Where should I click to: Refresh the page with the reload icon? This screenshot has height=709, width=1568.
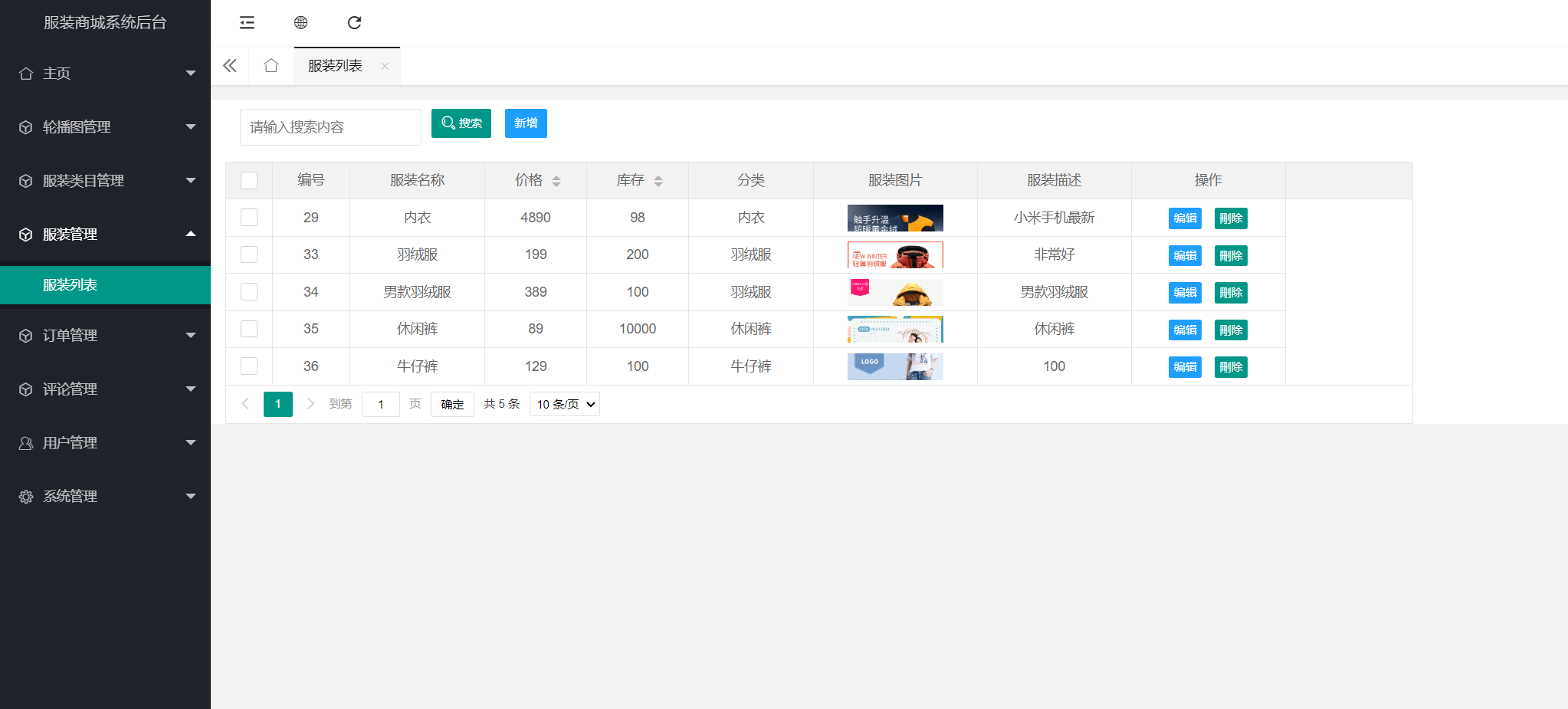coord(354,23)
